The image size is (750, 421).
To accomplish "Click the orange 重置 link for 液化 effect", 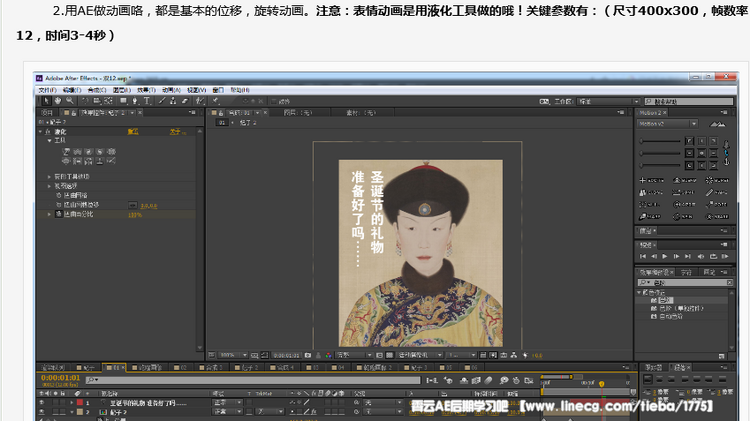I will click(x=133, y=132).
